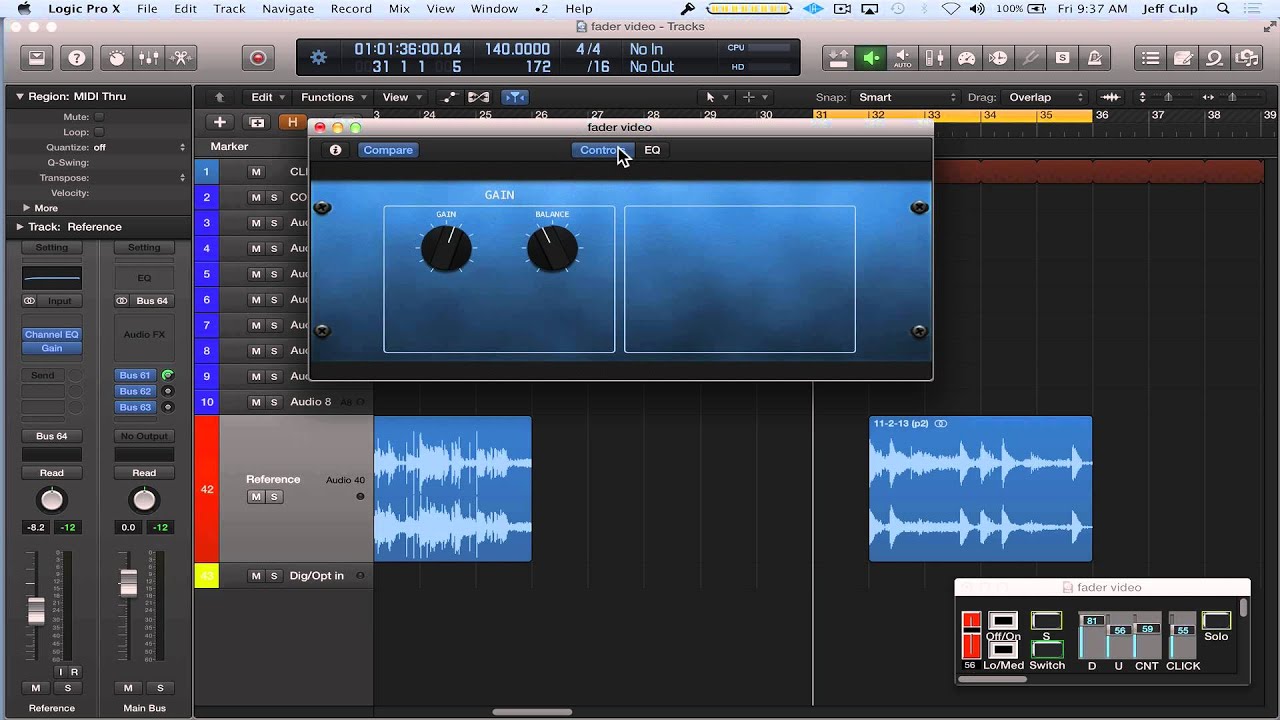
Task: Expand the More section triangle
Action: tap(27, 208)
